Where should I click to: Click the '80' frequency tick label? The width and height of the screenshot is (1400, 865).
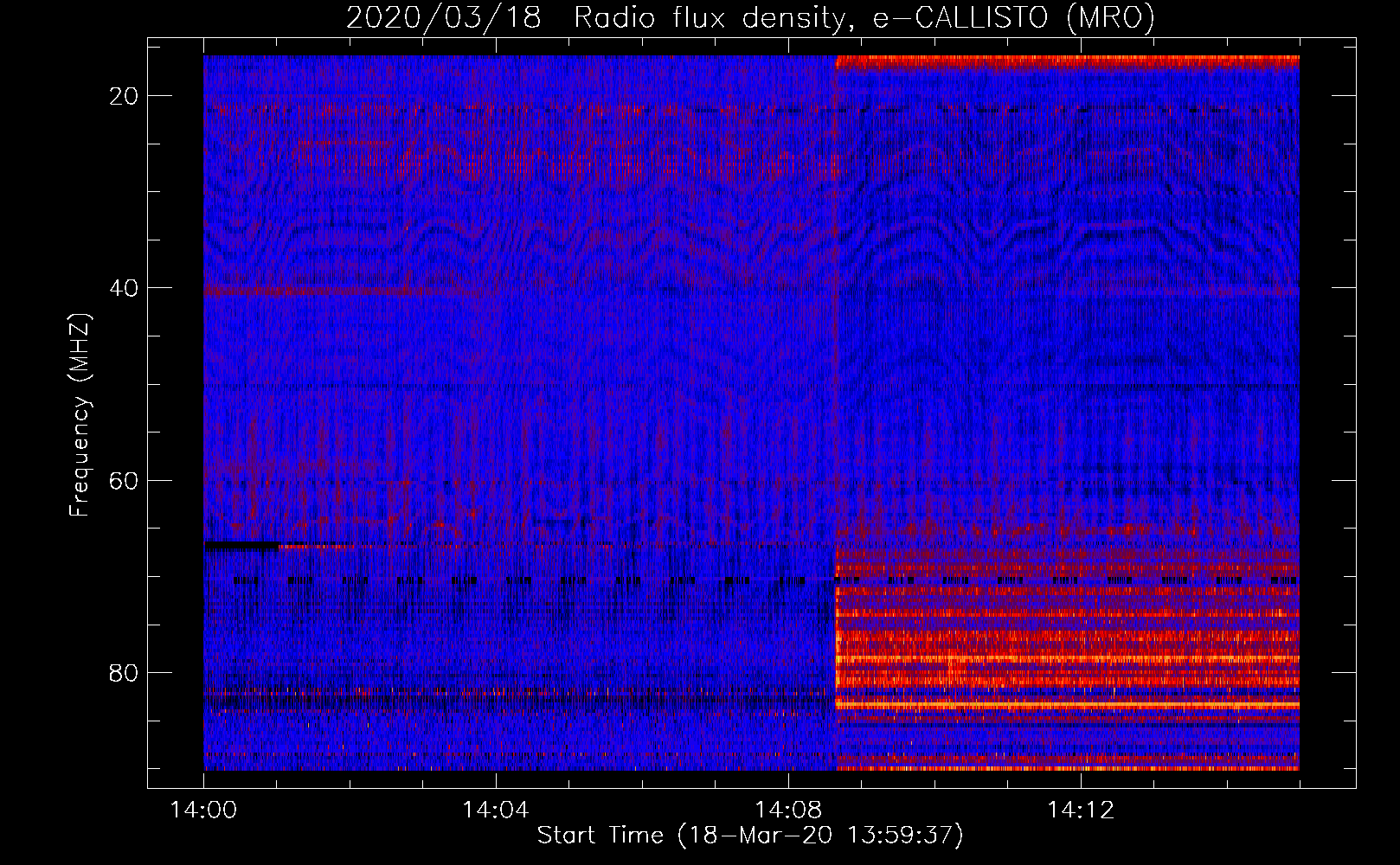(x=125, y=673)
